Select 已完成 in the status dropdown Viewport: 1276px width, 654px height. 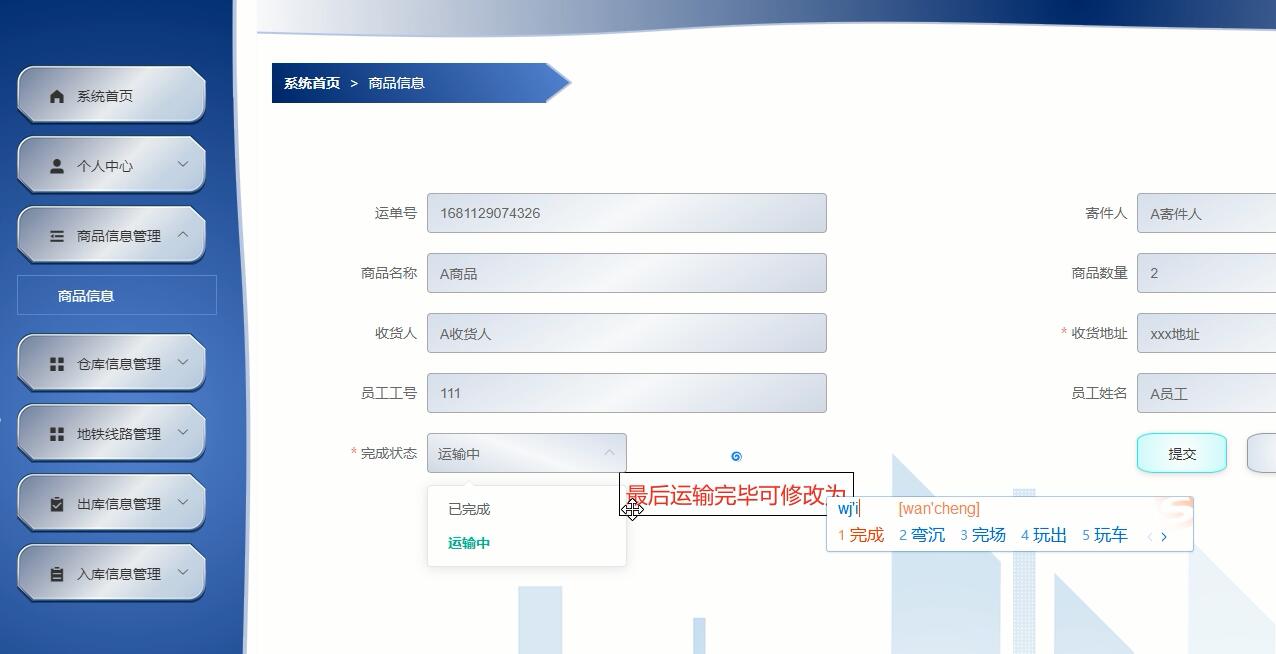coord(527,509)
